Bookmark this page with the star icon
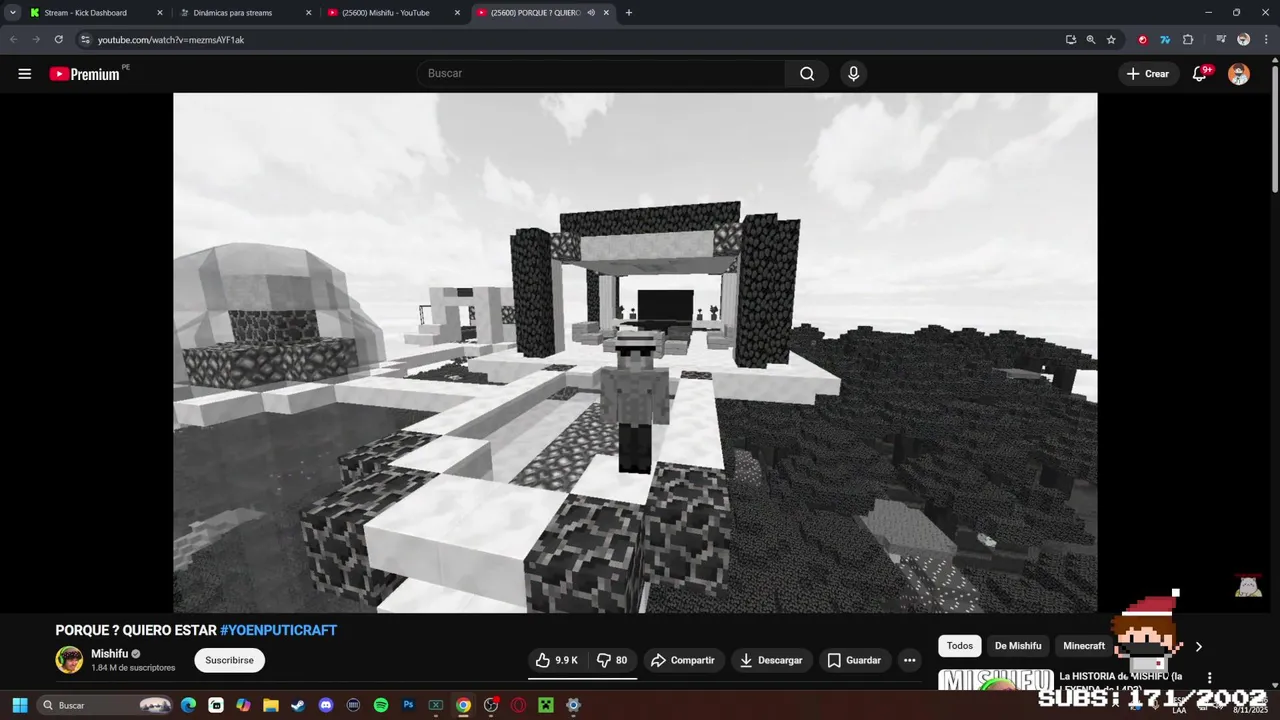This screenshot has width=1280, height=720. coord(1111,40)
